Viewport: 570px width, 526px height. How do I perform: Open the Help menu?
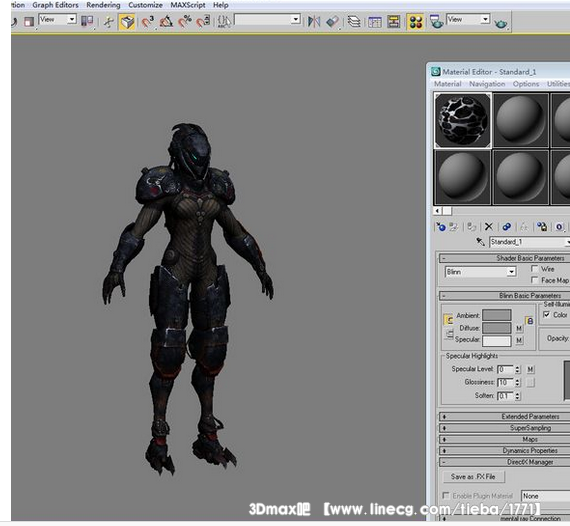[221, 5]
